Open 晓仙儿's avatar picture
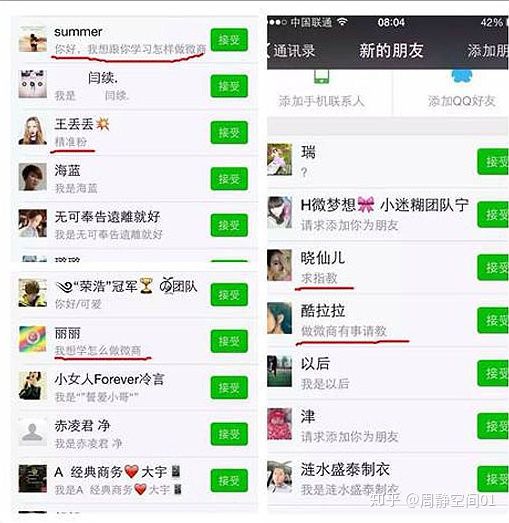 click(280, 265)
